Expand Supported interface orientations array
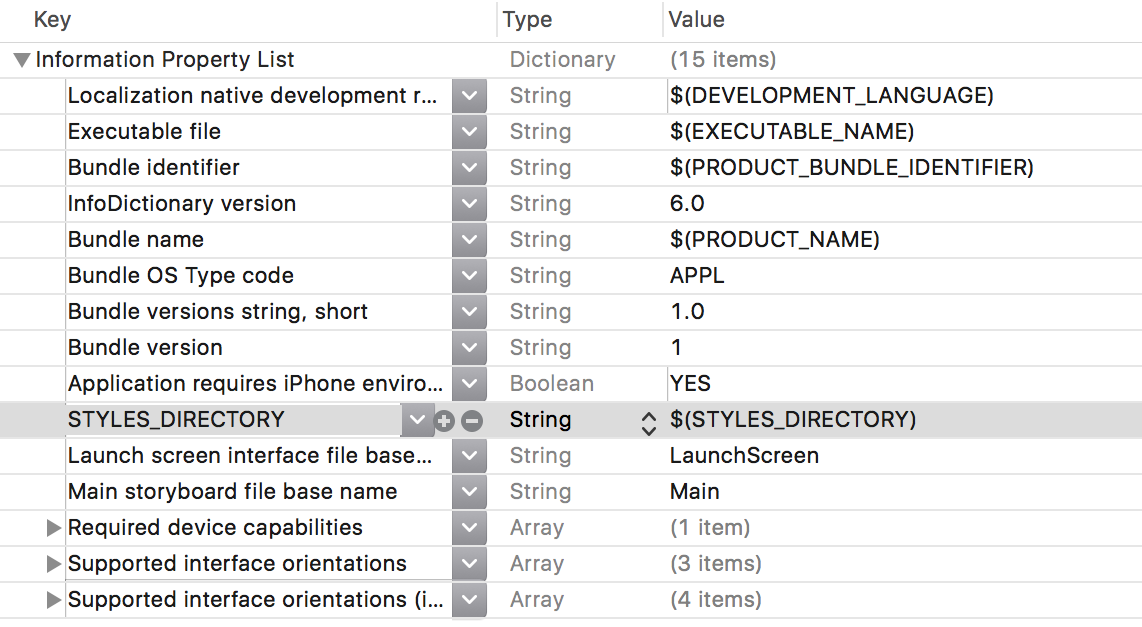This screenshot has height=627, width=1142. pos(55,564)
